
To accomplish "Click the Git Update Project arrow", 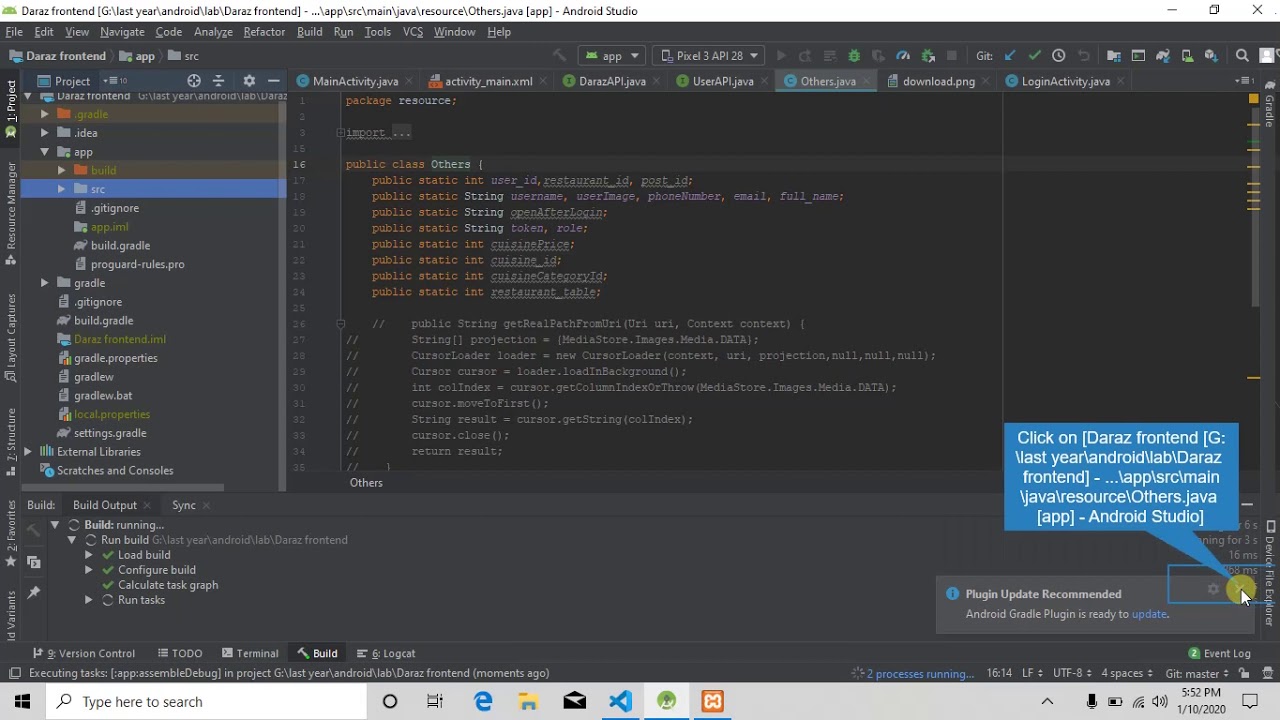I will [x=1010, y=56].
